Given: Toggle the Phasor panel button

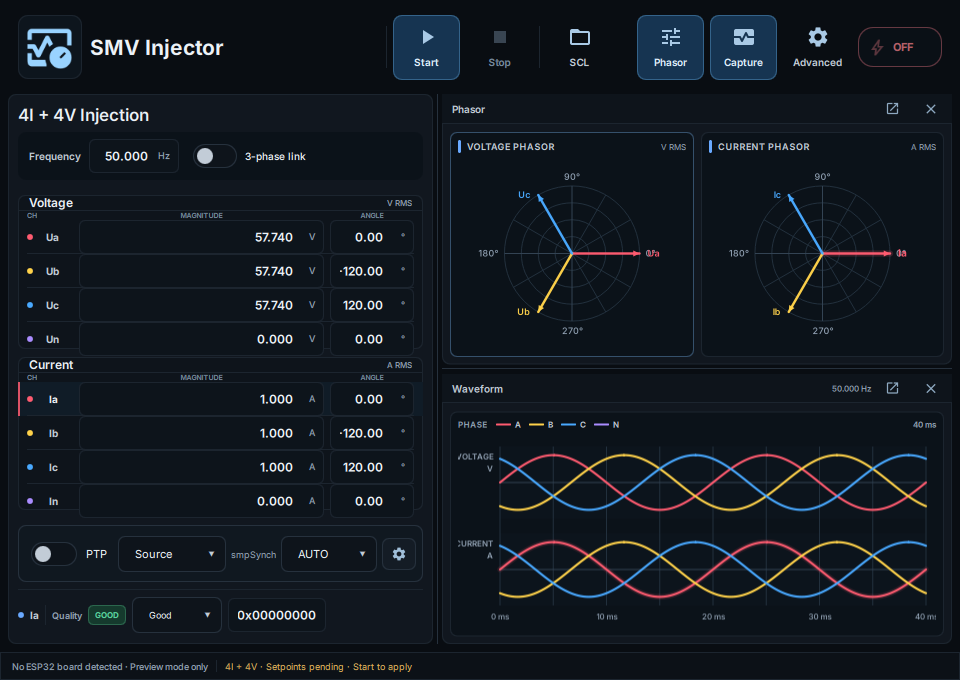Looking at the screenshot, I should click(670, 47).
